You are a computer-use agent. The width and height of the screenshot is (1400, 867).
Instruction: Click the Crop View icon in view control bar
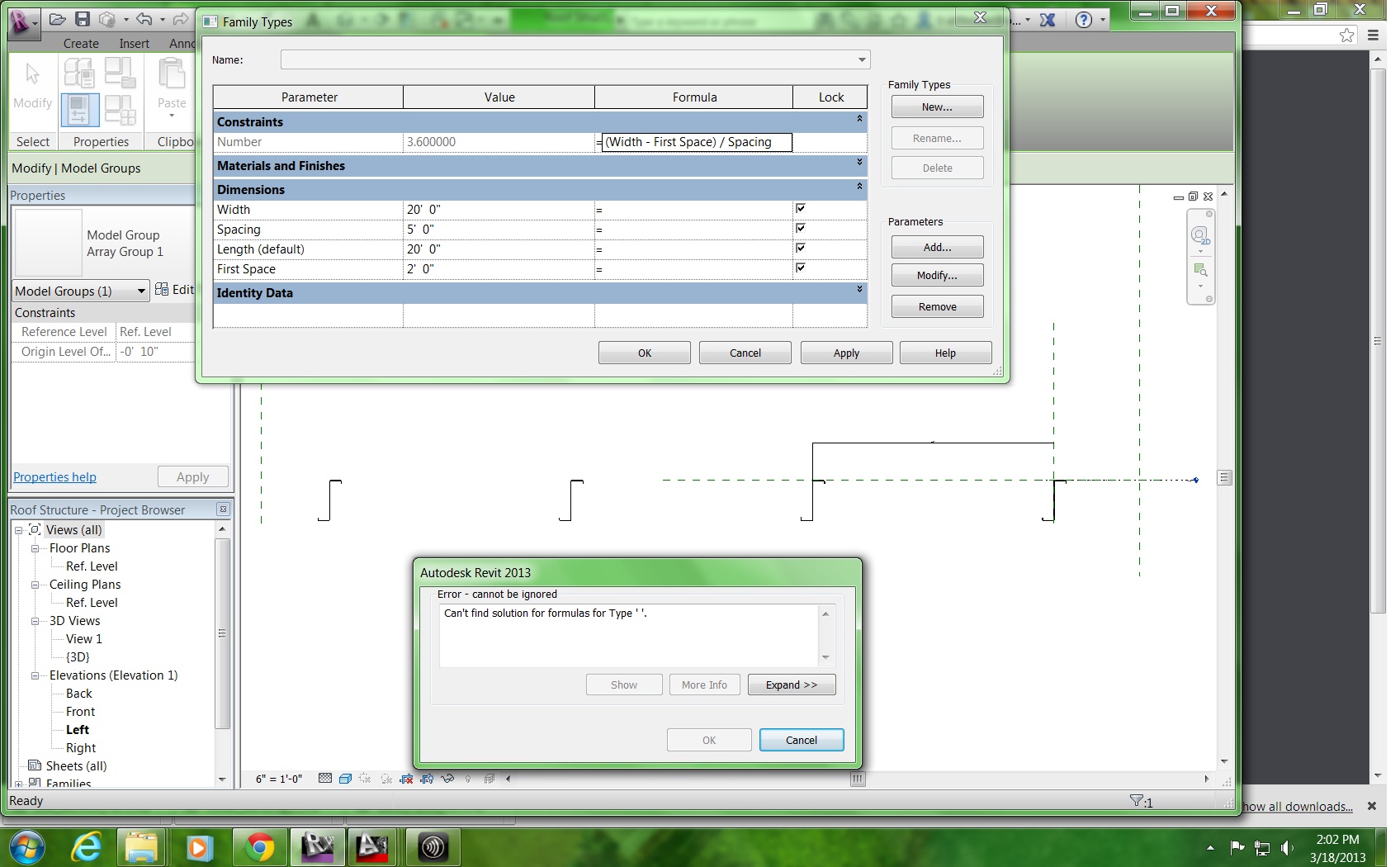pyautogui.click(x=406, y=779)
